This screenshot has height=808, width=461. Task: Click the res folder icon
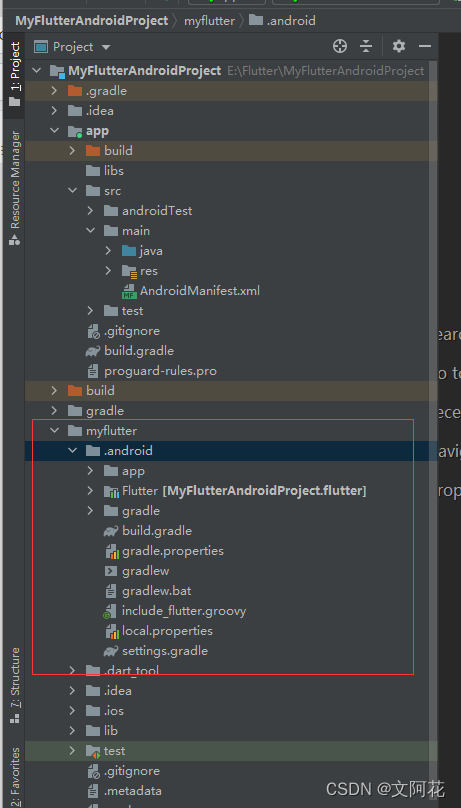coord(129,271)
